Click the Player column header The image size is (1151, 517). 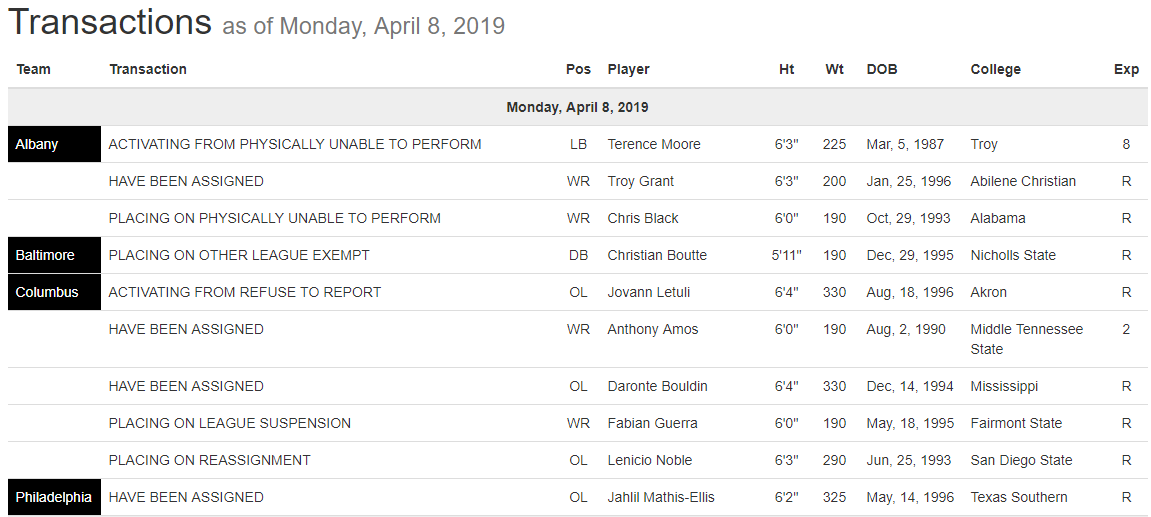coord(628,69)
